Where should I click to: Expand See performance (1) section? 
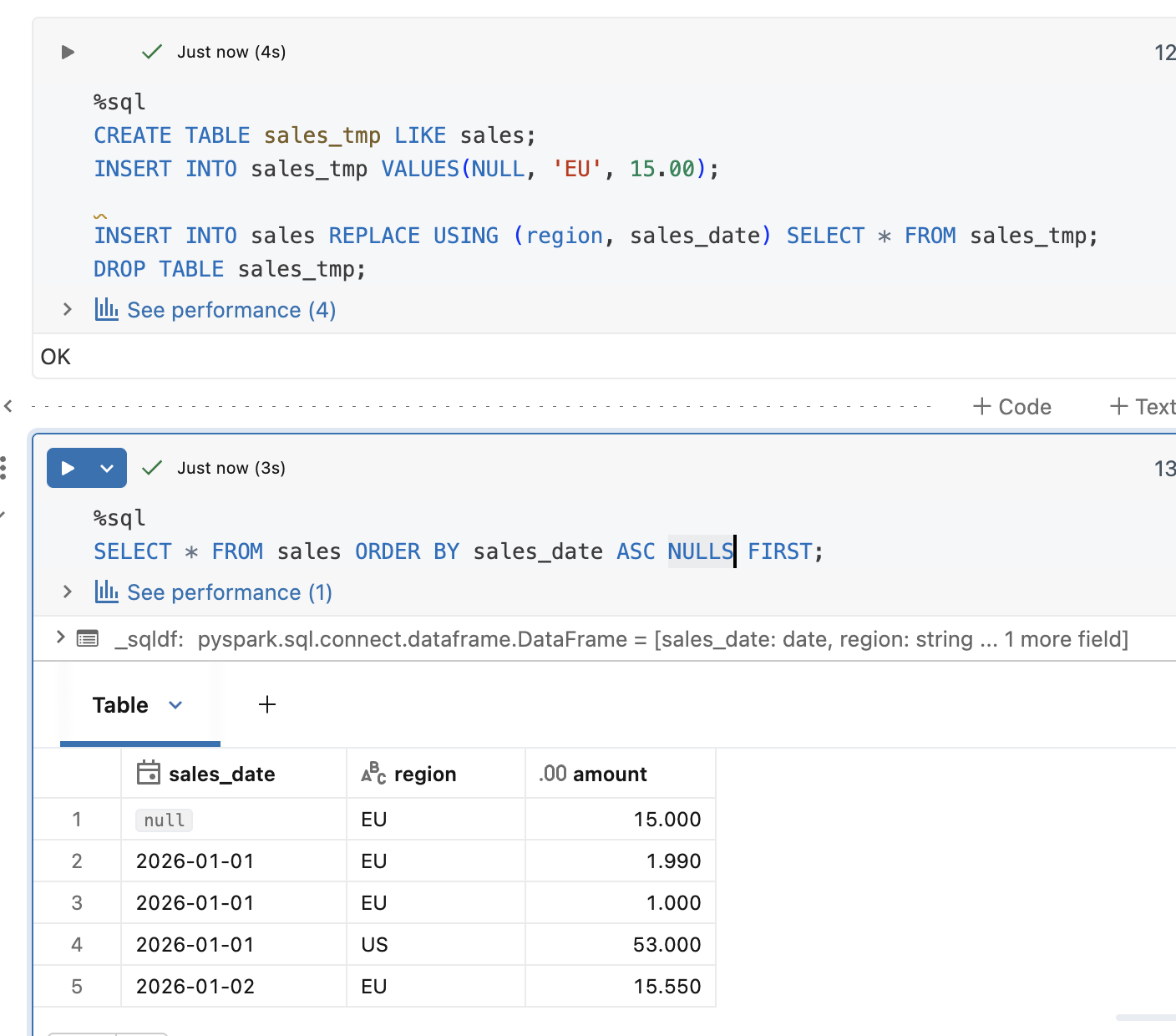coord(68,592)
